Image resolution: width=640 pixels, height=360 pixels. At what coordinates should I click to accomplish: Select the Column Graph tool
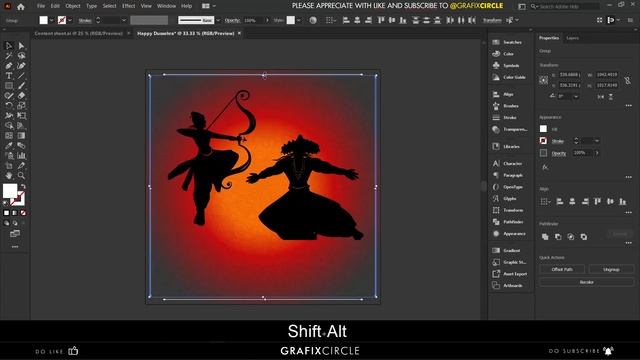click(x=21, y=156)
